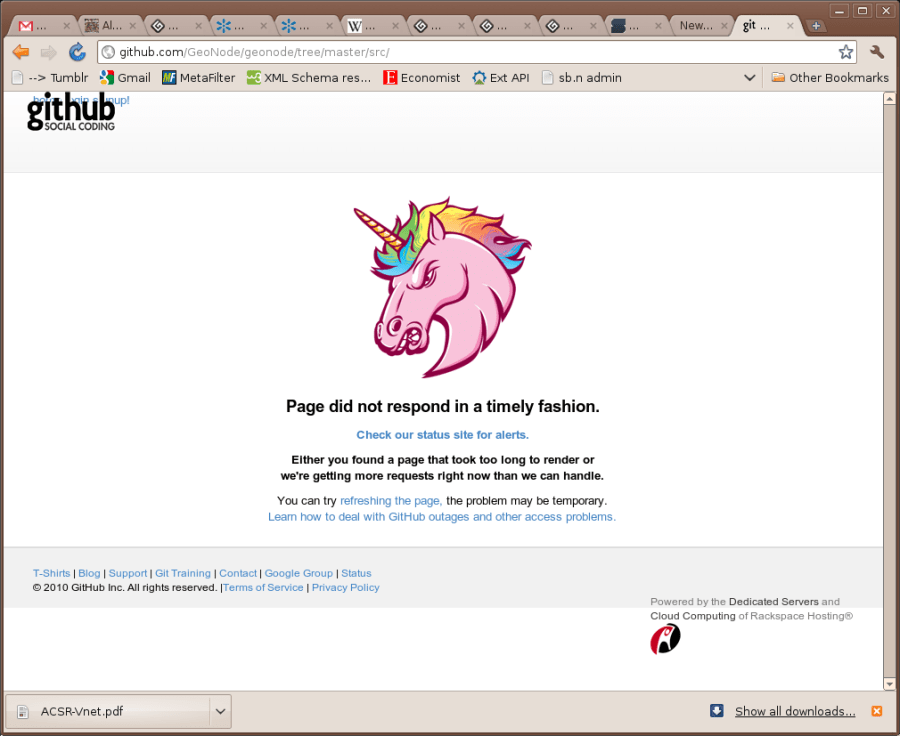This screenshot has width=900, height=736.
Task: Expand the bookmarks bar overflow chevron
Action: 749,77
